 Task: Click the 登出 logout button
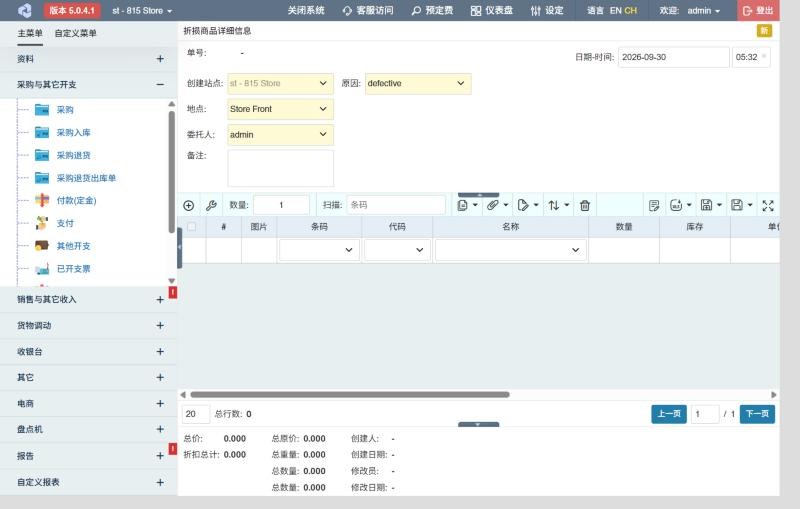[758, 10]
